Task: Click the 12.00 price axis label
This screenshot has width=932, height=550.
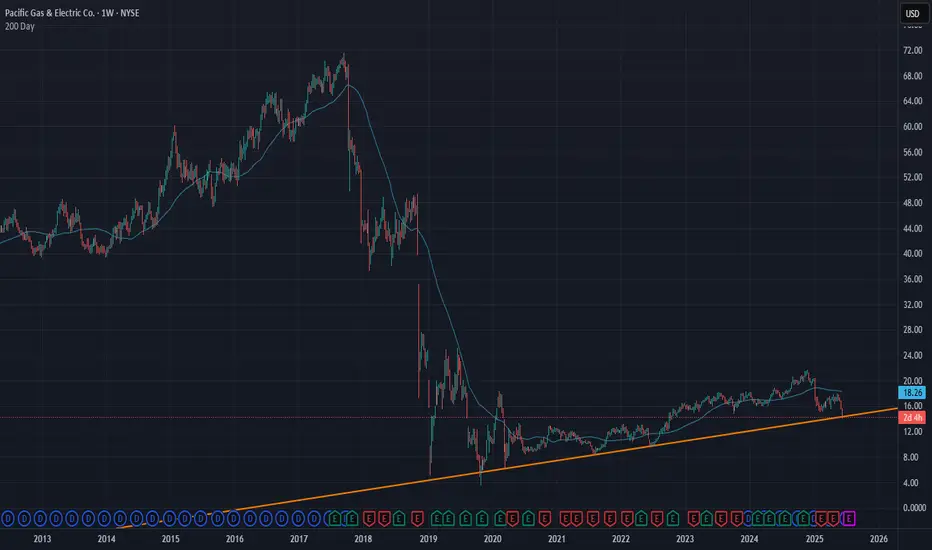Action: coord(912,432)
